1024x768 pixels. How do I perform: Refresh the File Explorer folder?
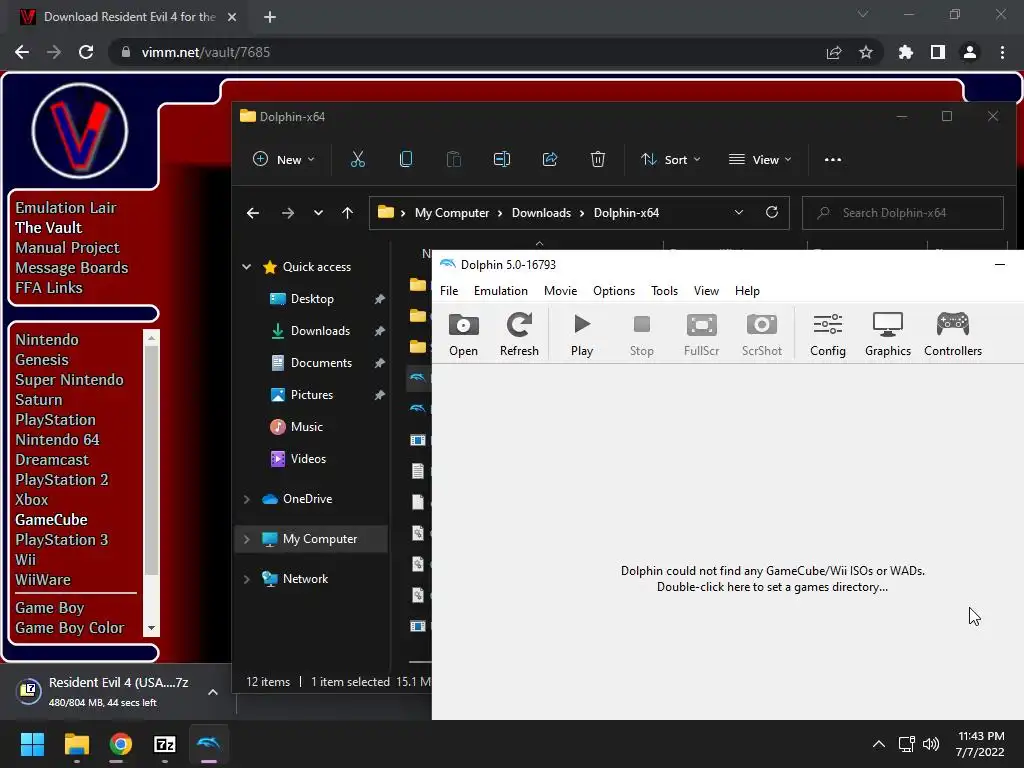tap(772, 213)
